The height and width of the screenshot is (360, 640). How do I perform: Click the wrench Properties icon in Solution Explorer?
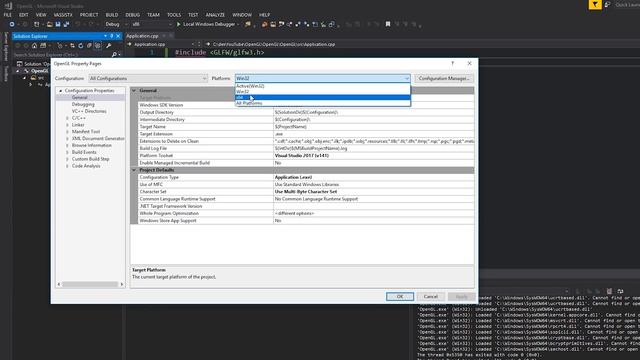(109, 46)
